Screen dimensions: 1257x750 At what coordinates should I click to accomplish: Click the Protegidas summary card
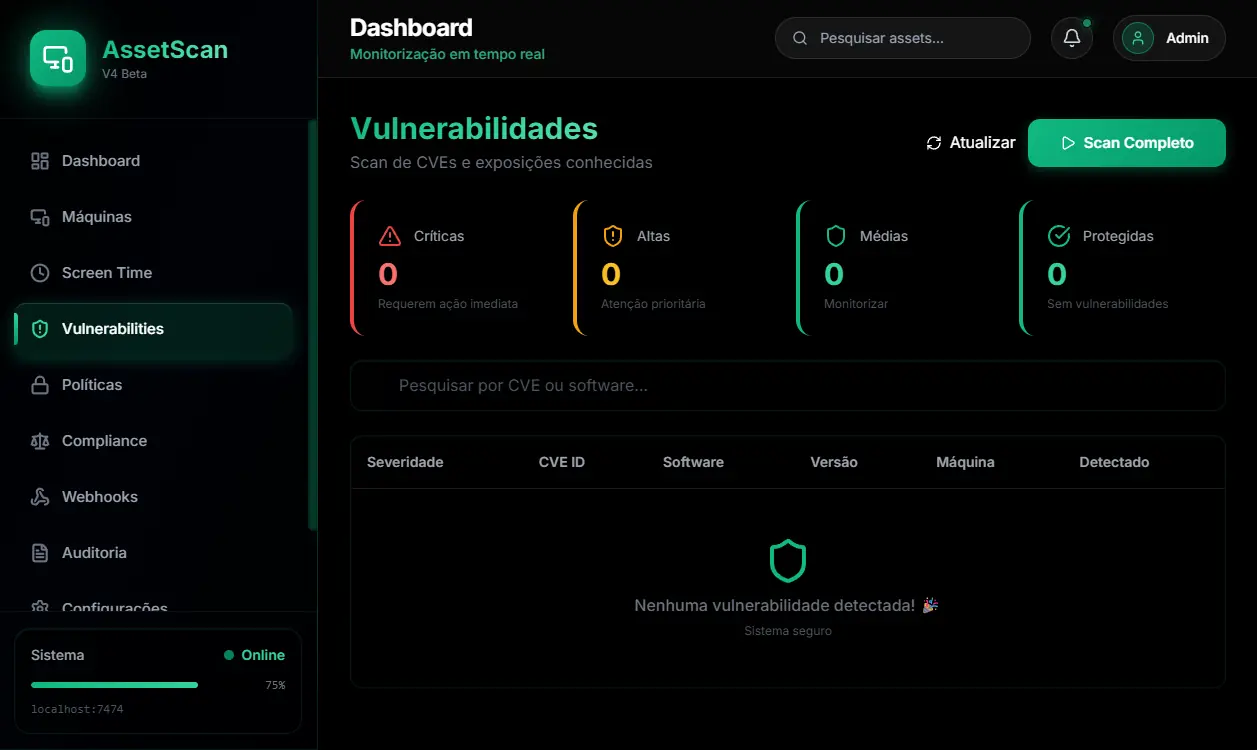coord(1122,268)
